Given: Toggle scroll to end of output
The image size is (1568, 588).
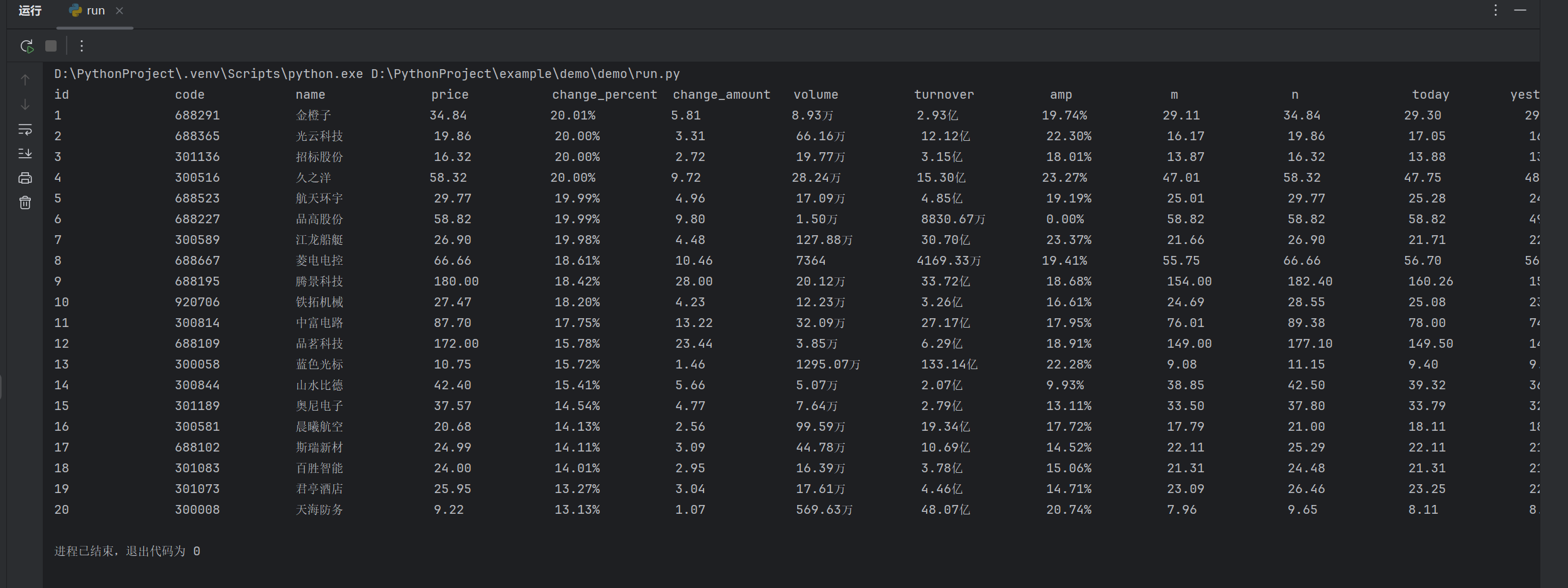Looking at the screenshot, I should [25, 153].
